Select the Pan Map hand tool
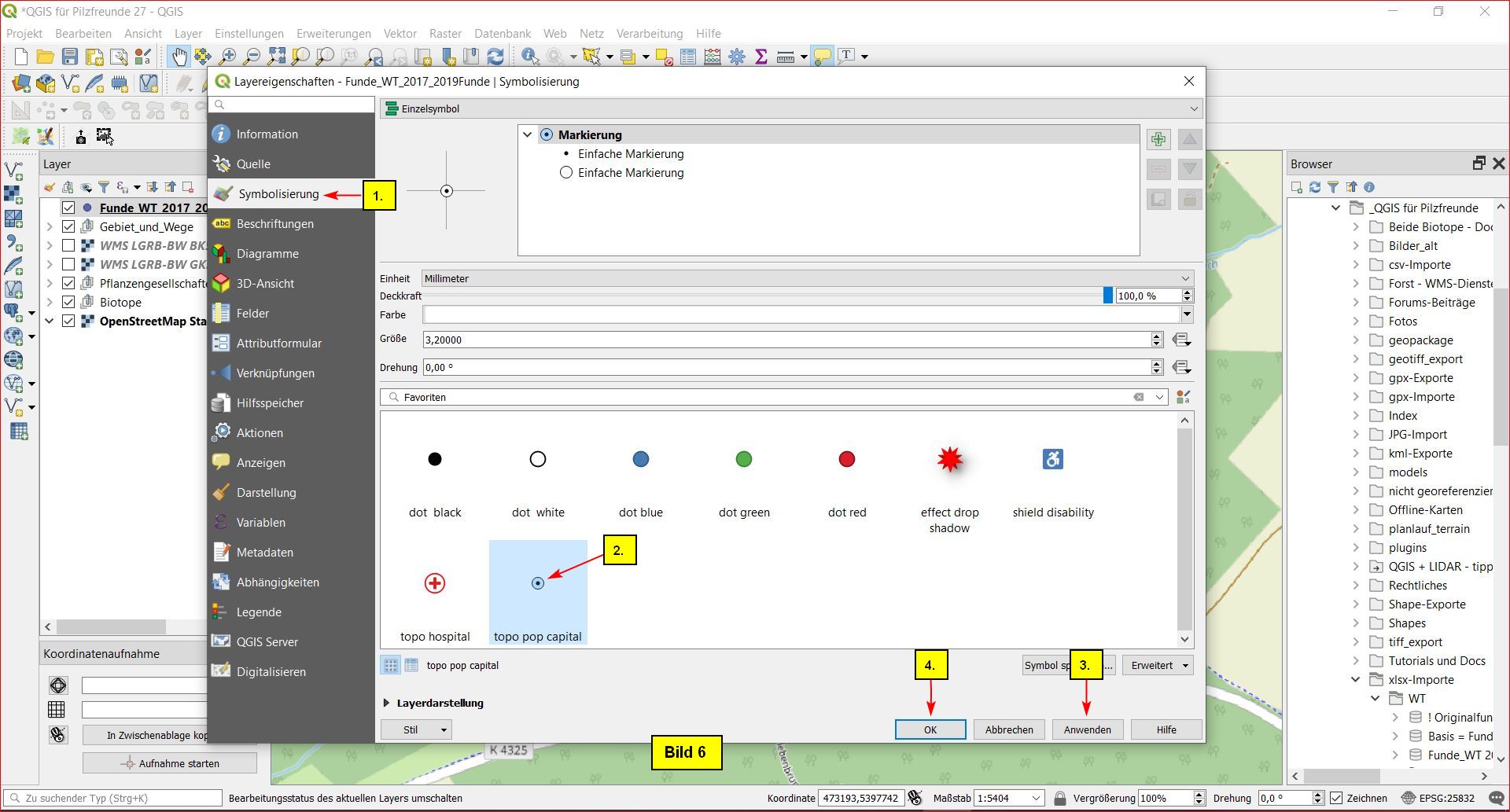The height and width of the screenshot is (812, 1510). pos(179,56)
